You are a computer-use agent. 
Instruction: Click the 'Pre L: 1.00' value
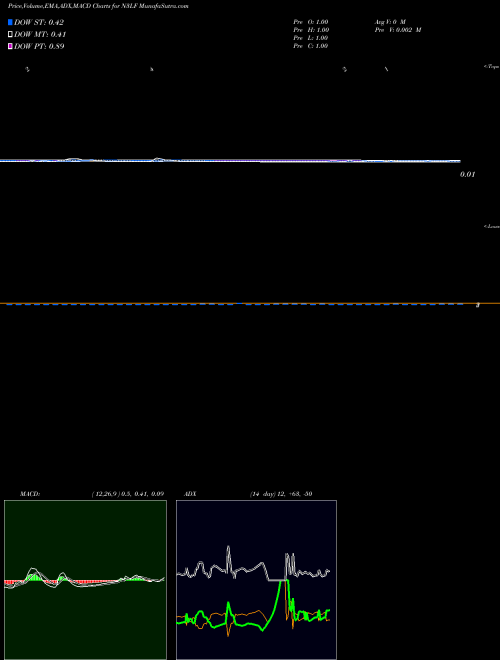pos(311,38)
